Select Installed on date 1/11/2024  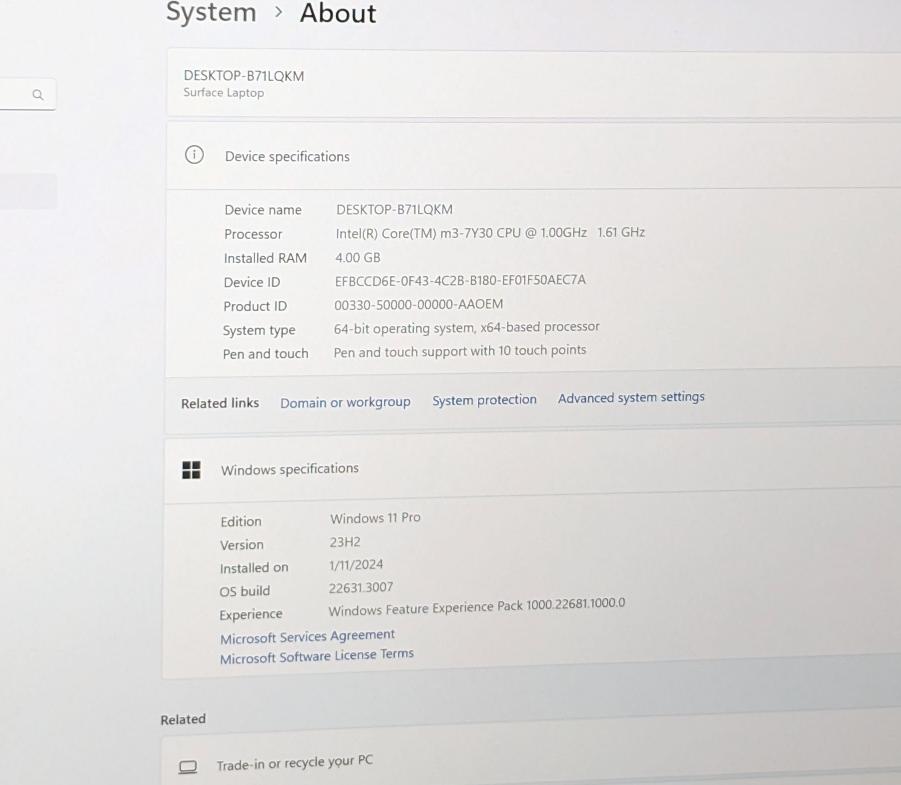click(356, 565)
